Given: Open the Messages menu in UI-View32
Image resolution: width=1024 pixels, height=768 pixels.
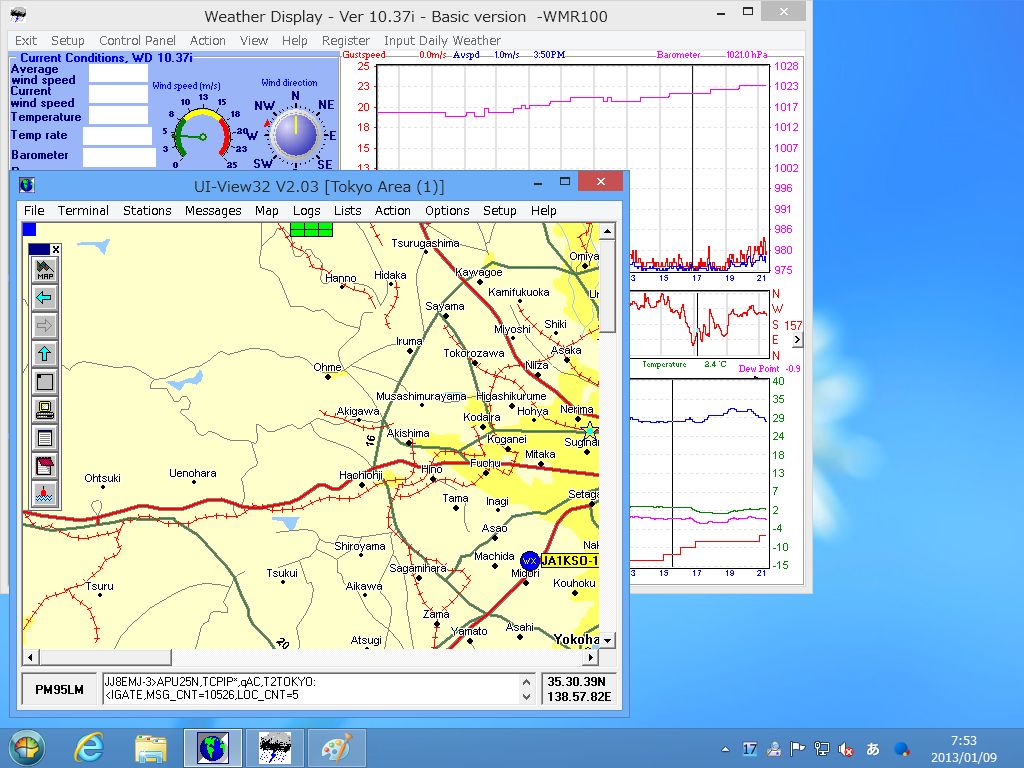Looking at the screenshot, I should (213, 211).
